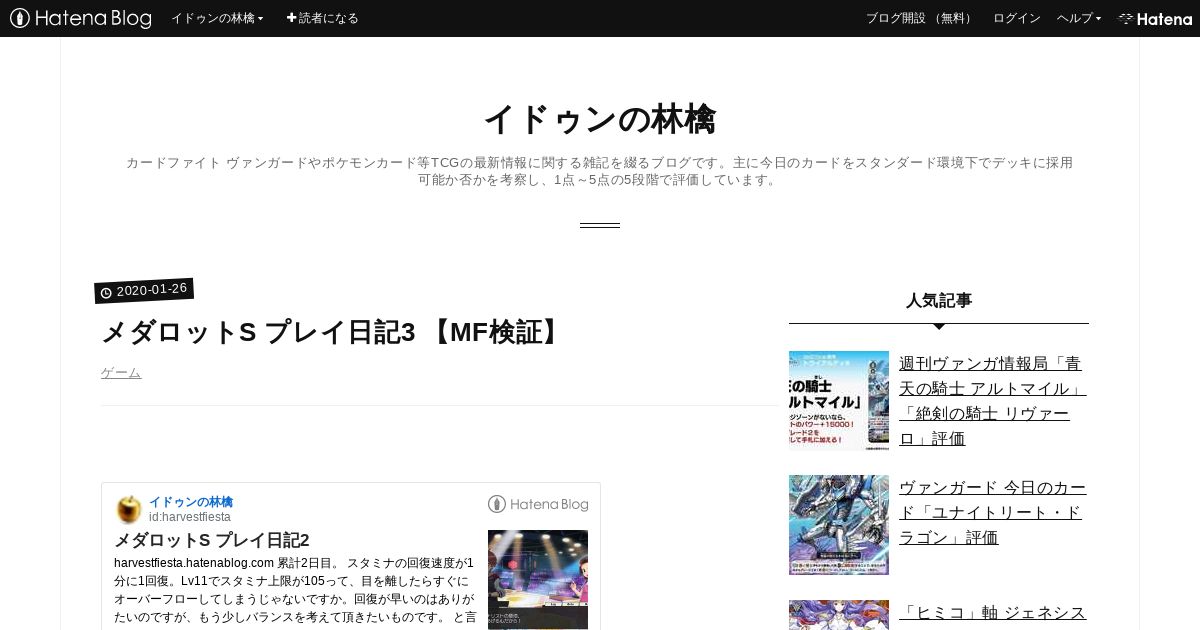The height and width of the screenshot is (630, 1200).
Task: Open thumbnail for ユナイトリート・ドラゴン article
Action: [839, 525]
